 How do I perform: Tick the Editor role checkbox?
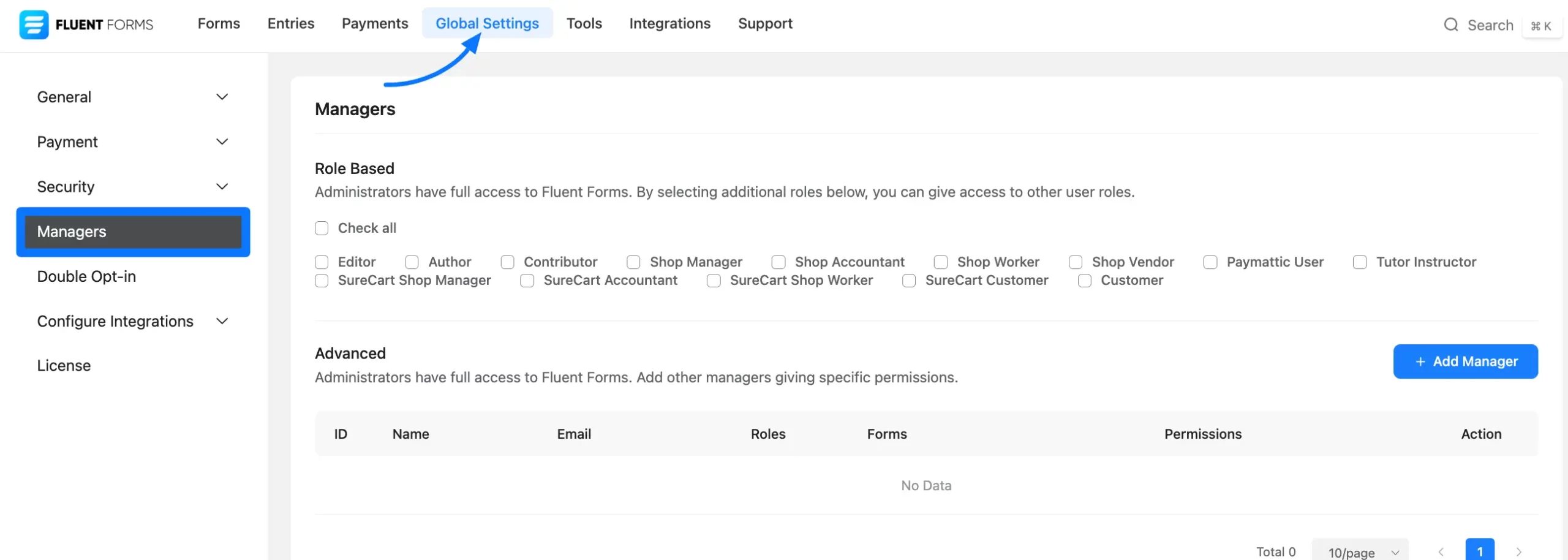point(322,262)
